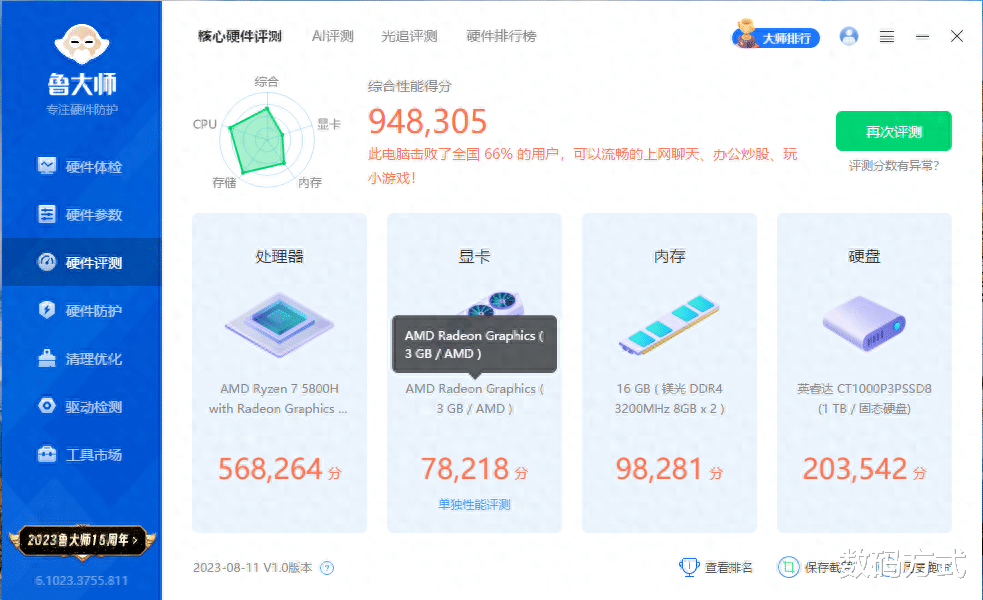Viewport: 983px width, 600px height.
Task: Open the 单独性能评测 link
Action: (x=475, y=505)
